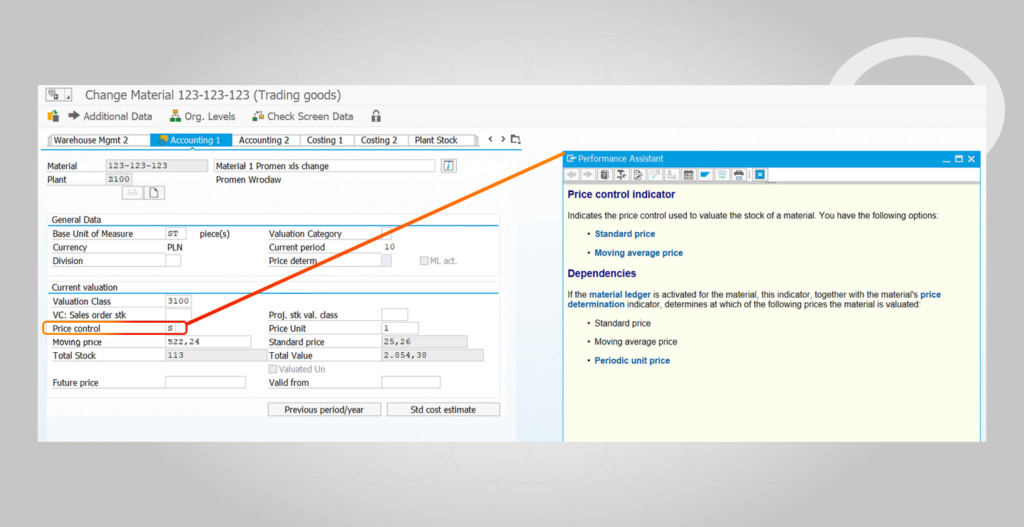This screenshot has height=527, width=1024.
Task: Click the calendar icon in Performance Assistant toolbar
Action: [688, 175]
